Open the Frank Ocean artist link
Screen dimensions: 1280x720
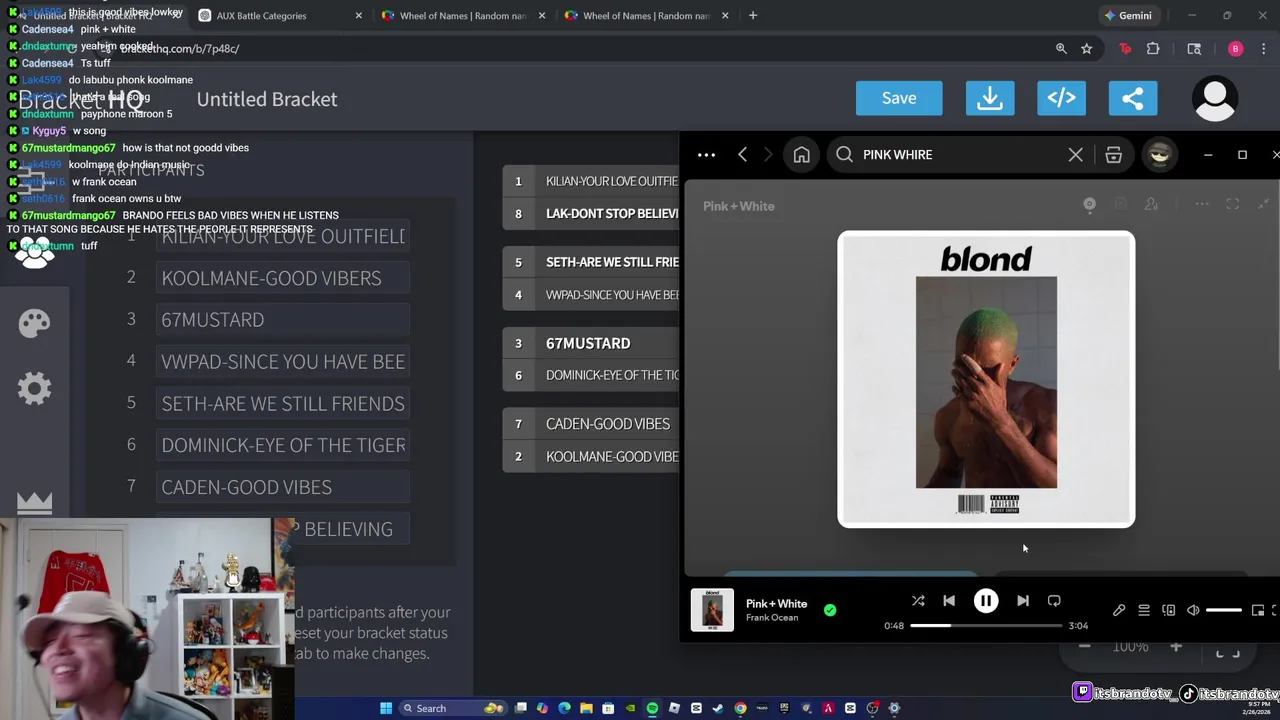point(772,618)
